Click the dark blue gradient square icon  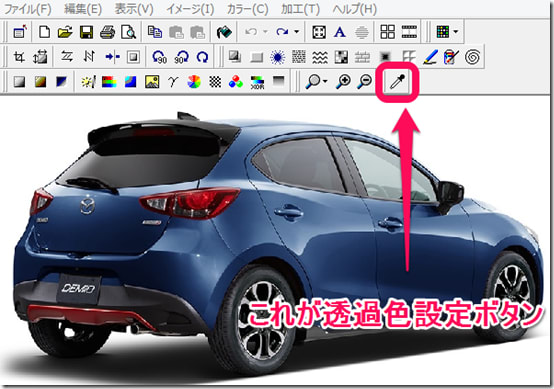(61, 82)
